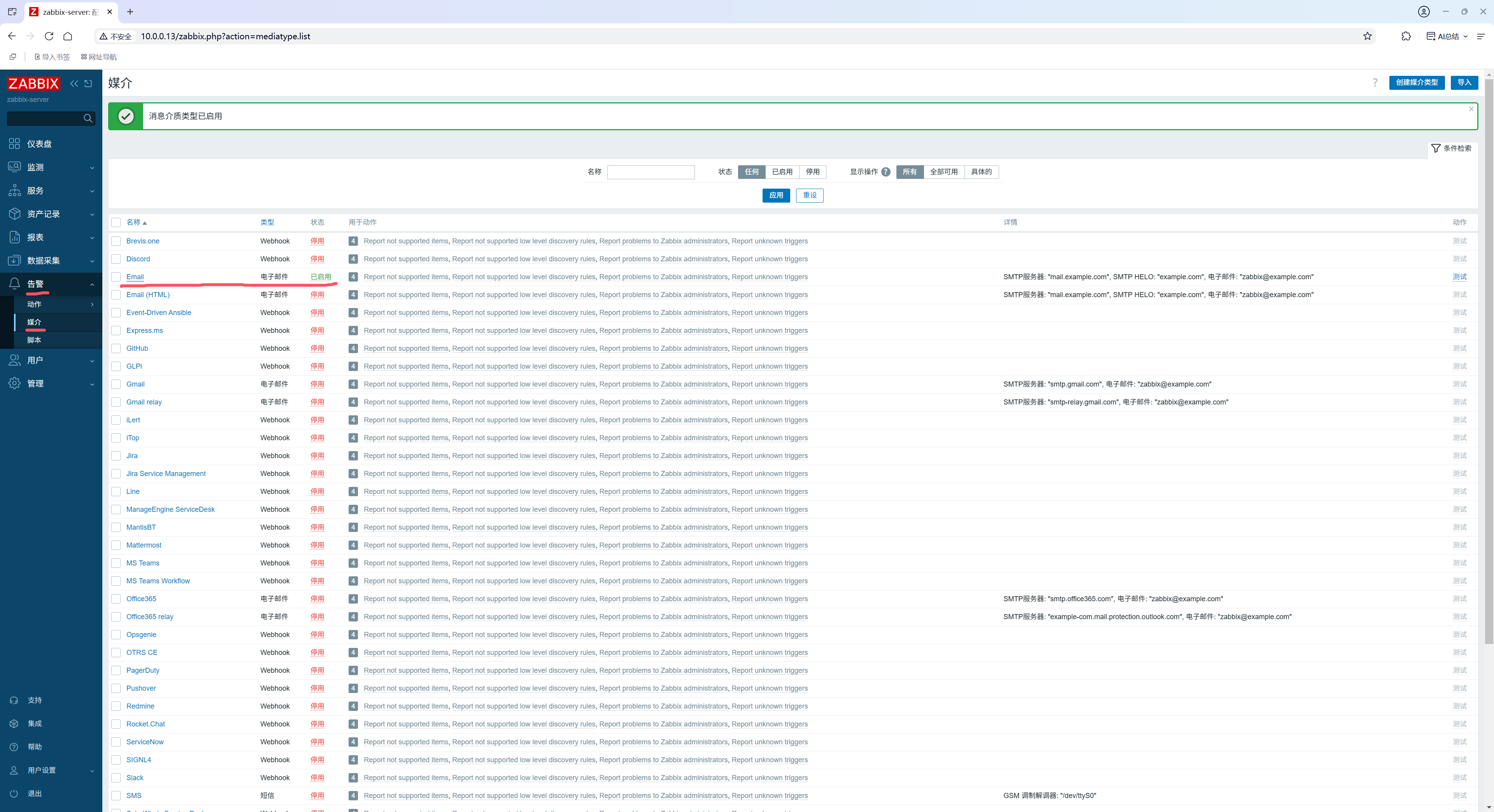The width and height of the screenshot is (1494, 812).
Task: Bookmark page with the star icon
Action: pos(1367,36)
